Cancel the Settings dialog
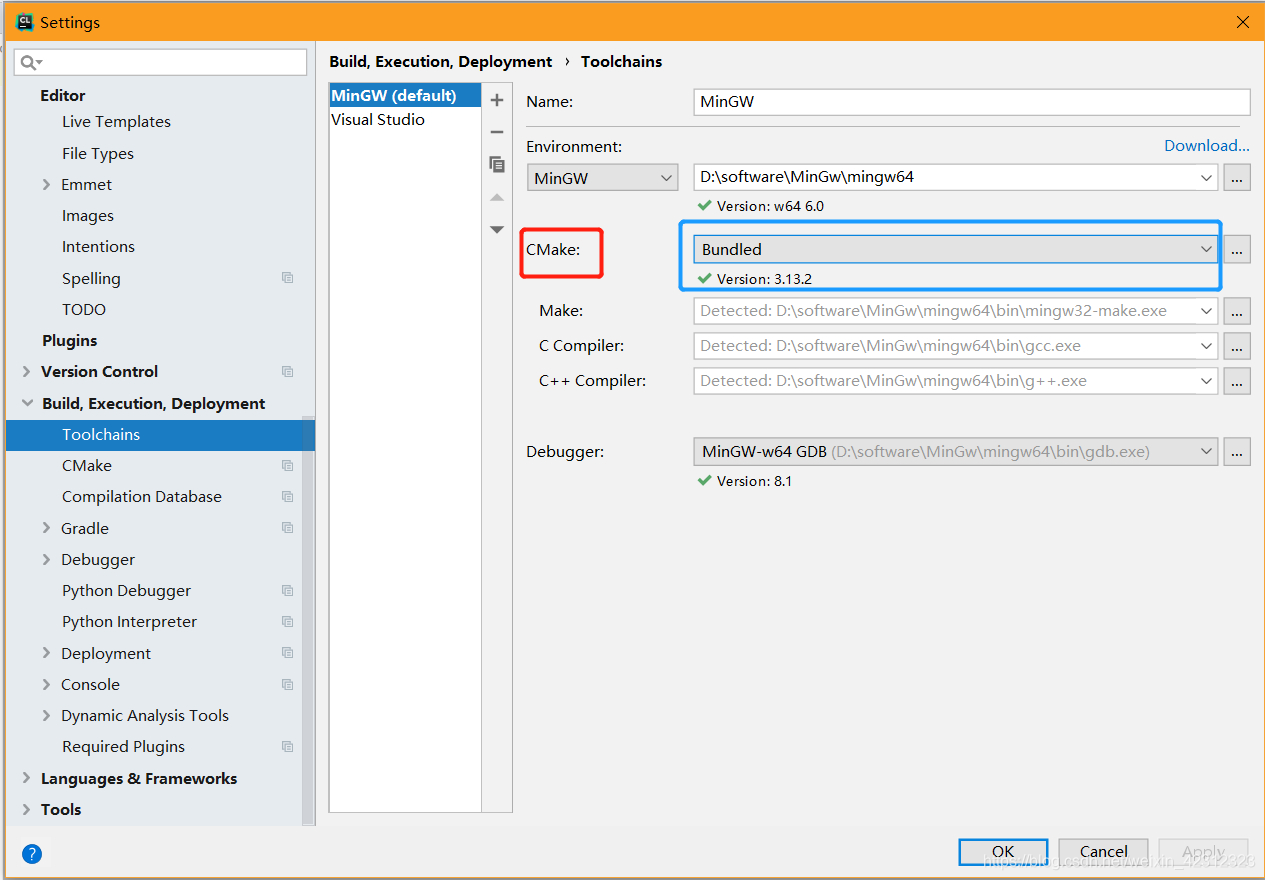 click(1104, 852)
